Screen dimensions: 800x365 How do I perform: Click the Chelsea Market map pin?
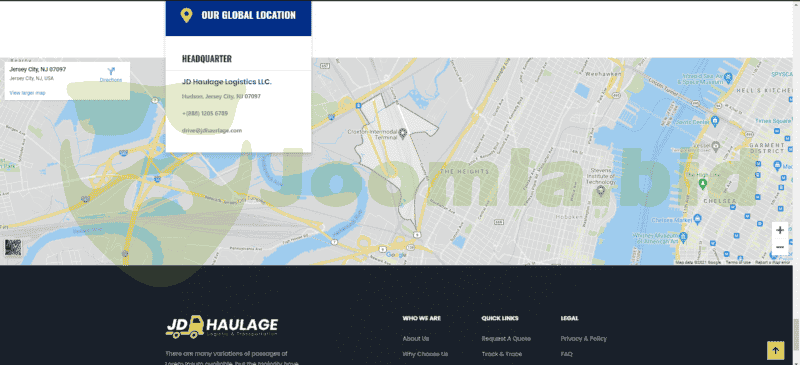pyautogui.click(x=698, y=219)
